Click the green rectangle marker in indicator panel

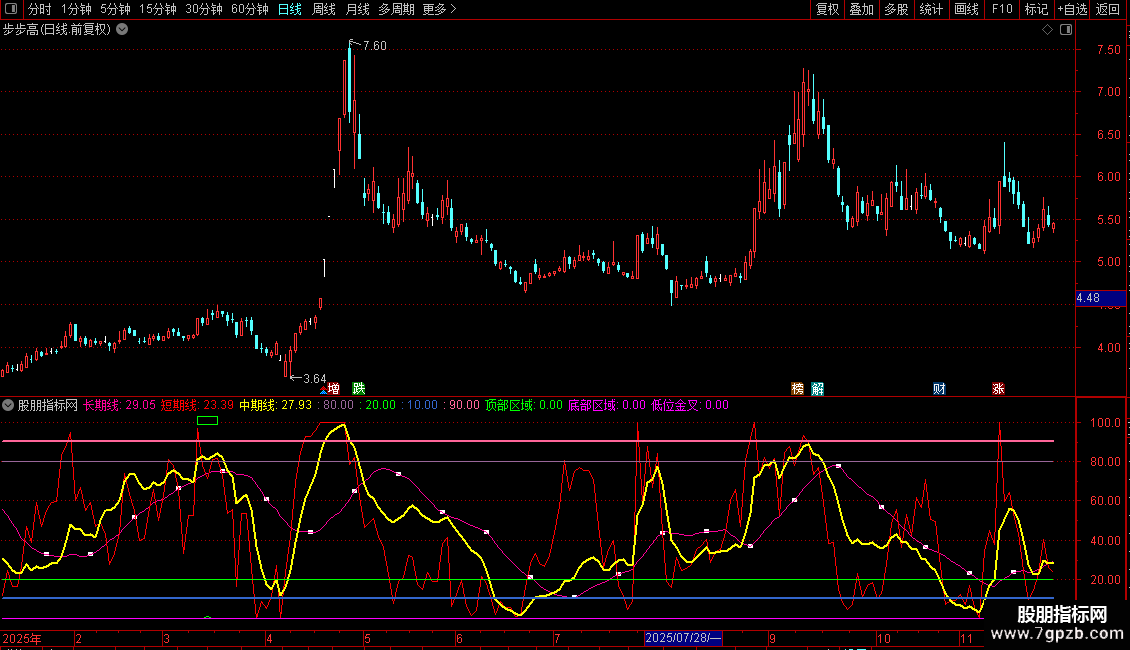pyautogui.click(x=207, y=421)
